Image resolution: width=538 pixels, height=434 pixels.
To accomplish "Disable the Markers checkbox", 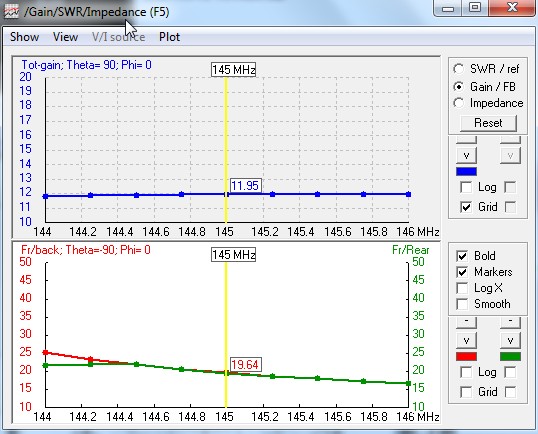I will tap(462, 272).
